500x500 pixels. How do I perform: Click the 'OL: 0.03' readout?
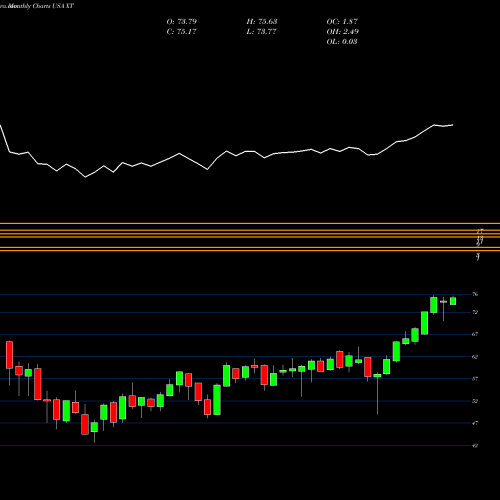(342, 42)
